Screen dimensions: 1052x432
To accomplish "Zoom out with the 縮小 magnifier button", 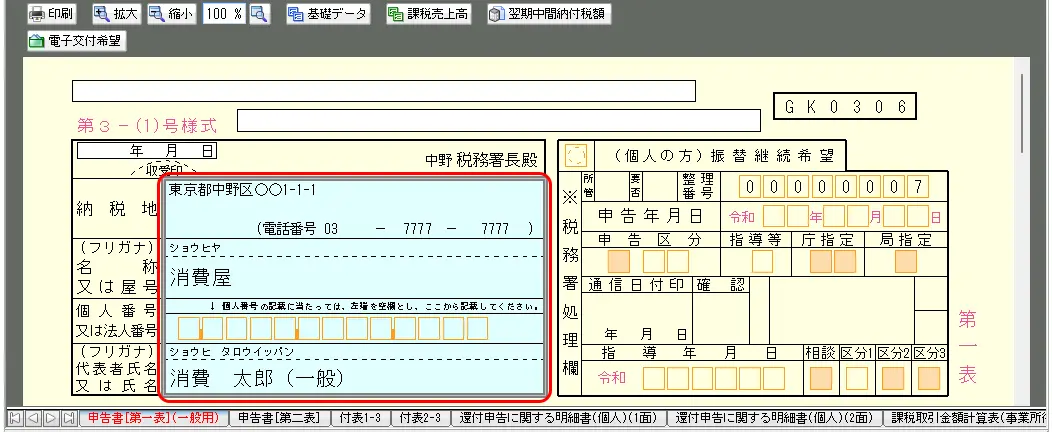I will point(171,14).
